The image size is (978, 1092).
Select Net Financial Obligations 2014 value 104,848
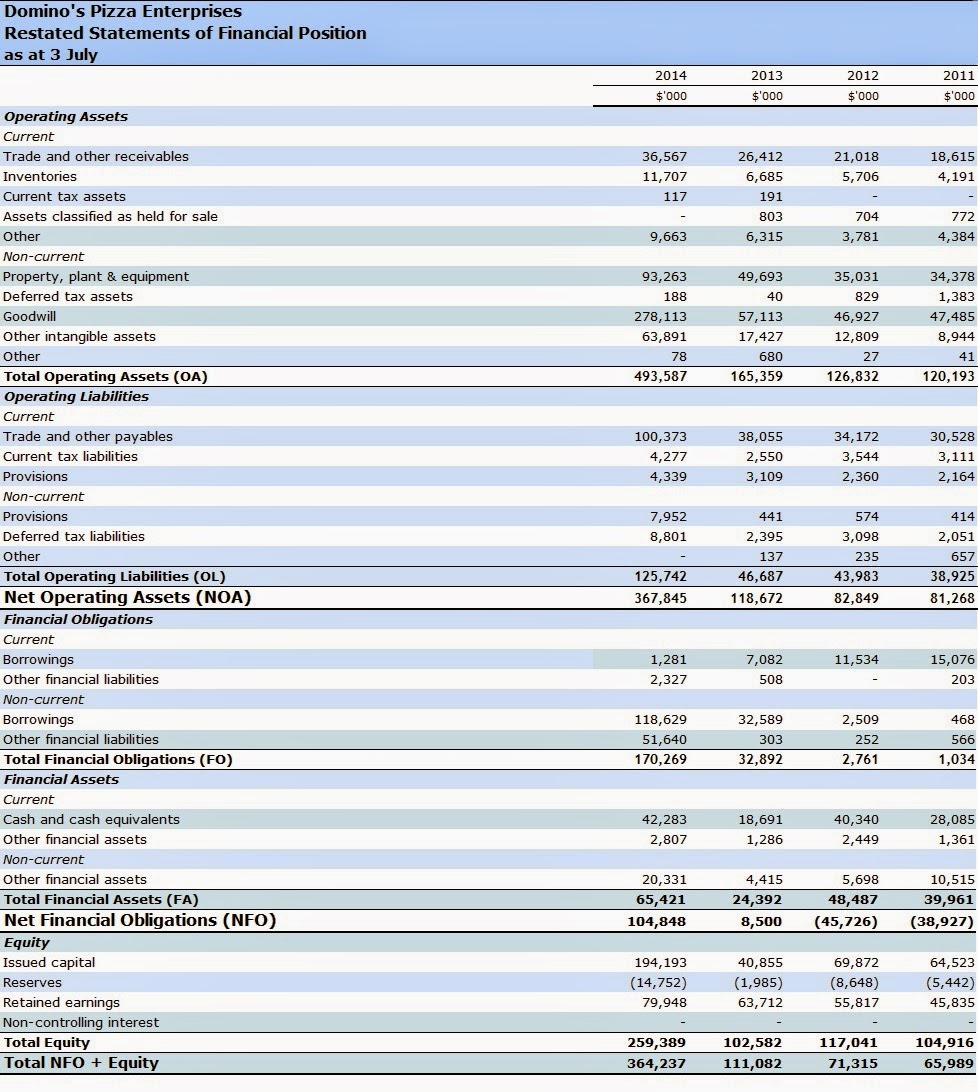[657, 921]
